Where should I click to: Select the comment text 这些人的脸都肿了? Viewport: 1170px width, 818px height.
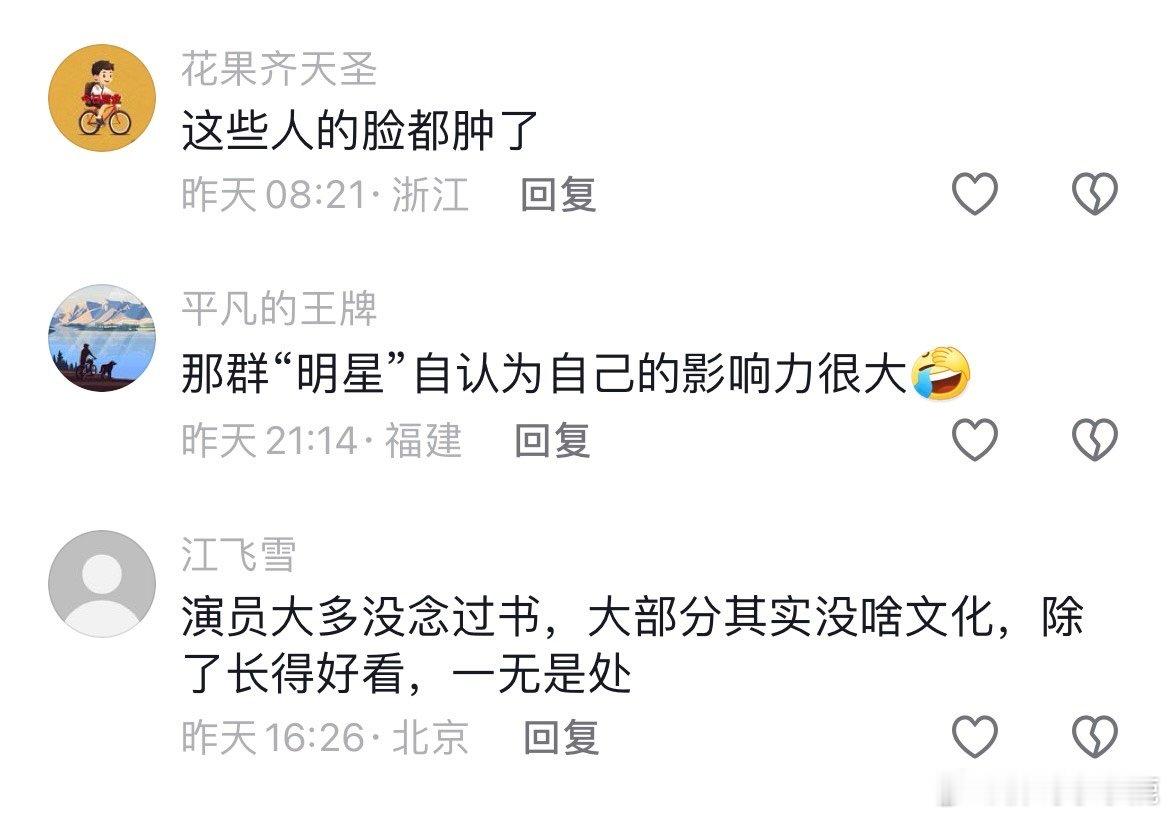[x=360, y=131]
